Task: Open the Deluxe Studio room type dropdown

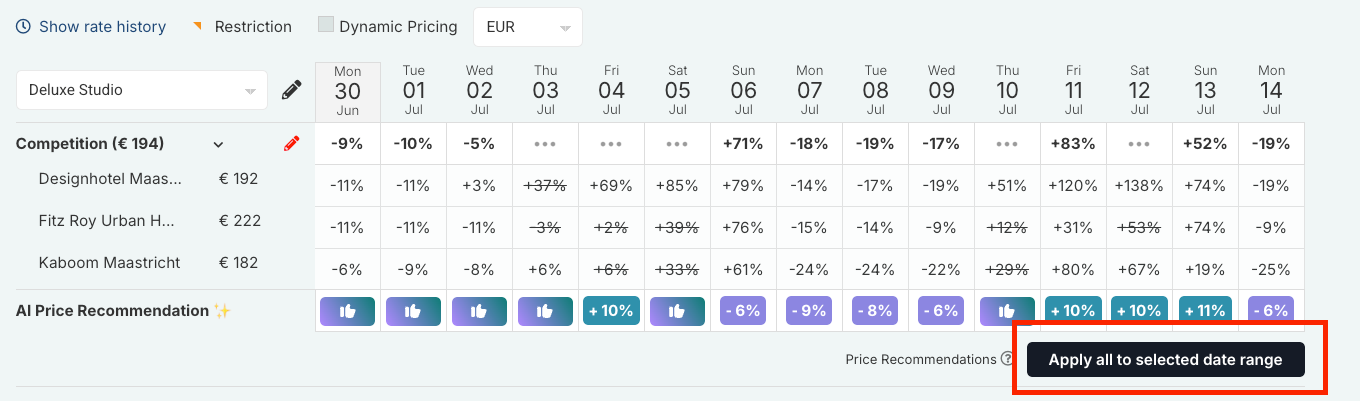Action: click(x=141, y=90)
